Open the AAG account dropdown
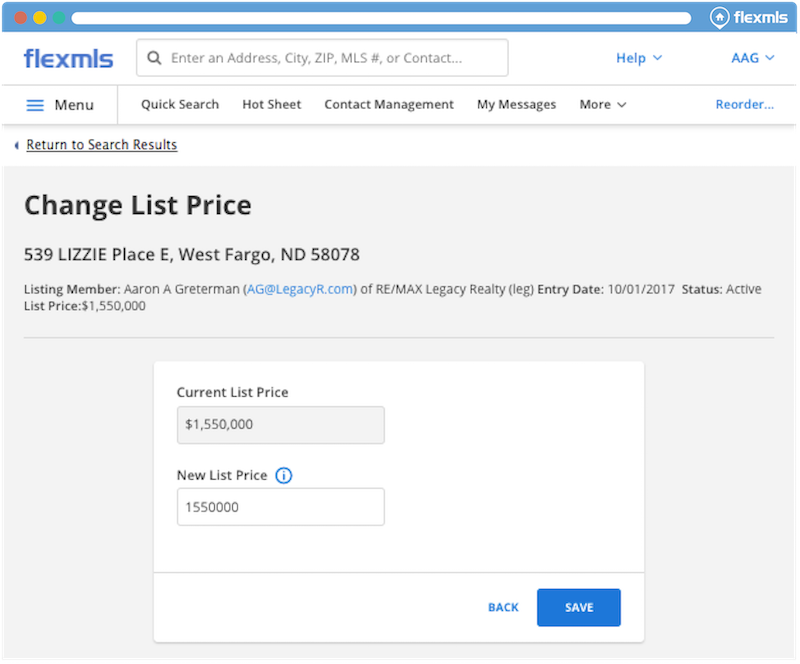800x664 pixels. [x=752, y=58]
